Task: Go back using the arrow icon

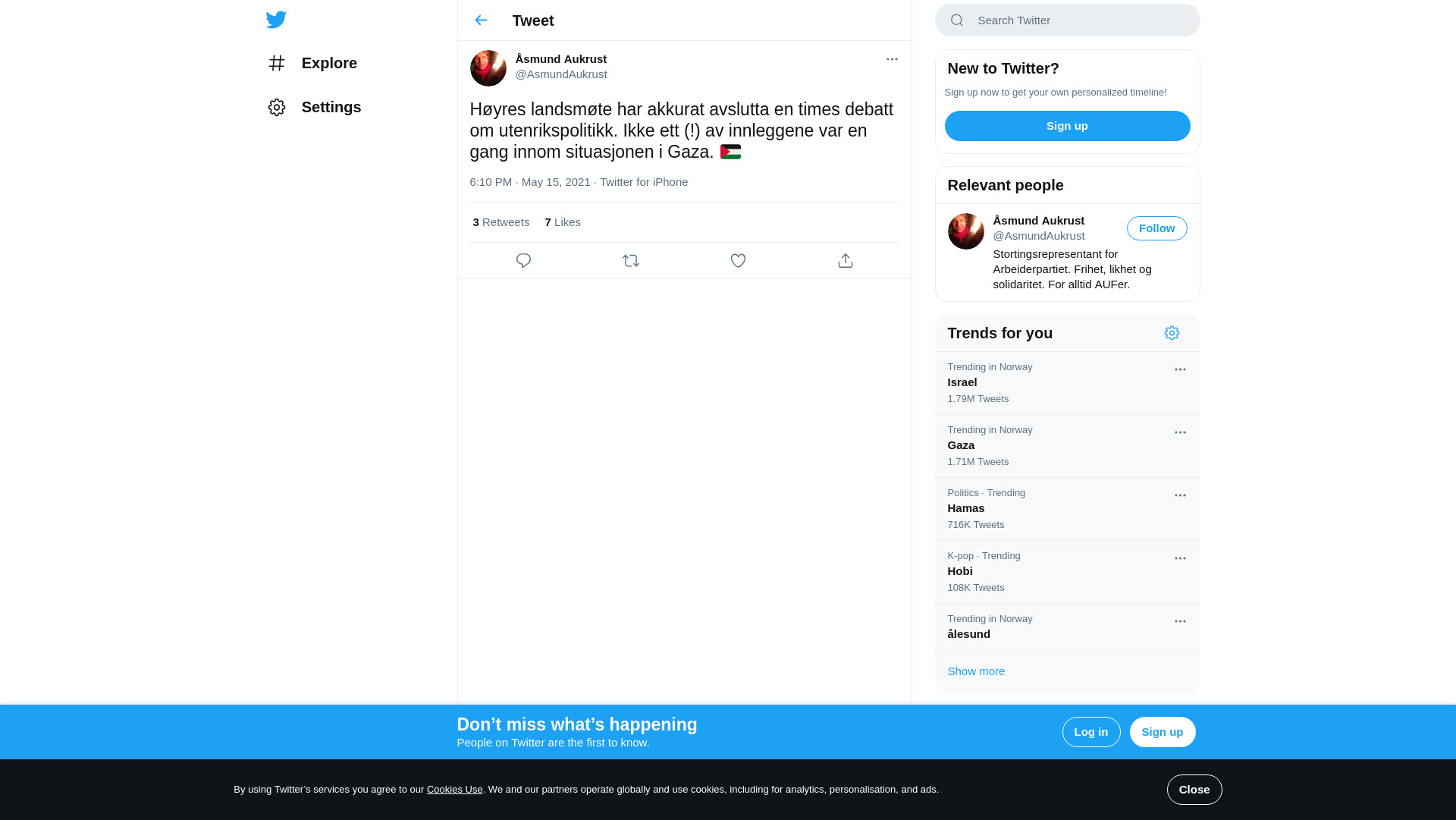Action: [x=481, y=20]
